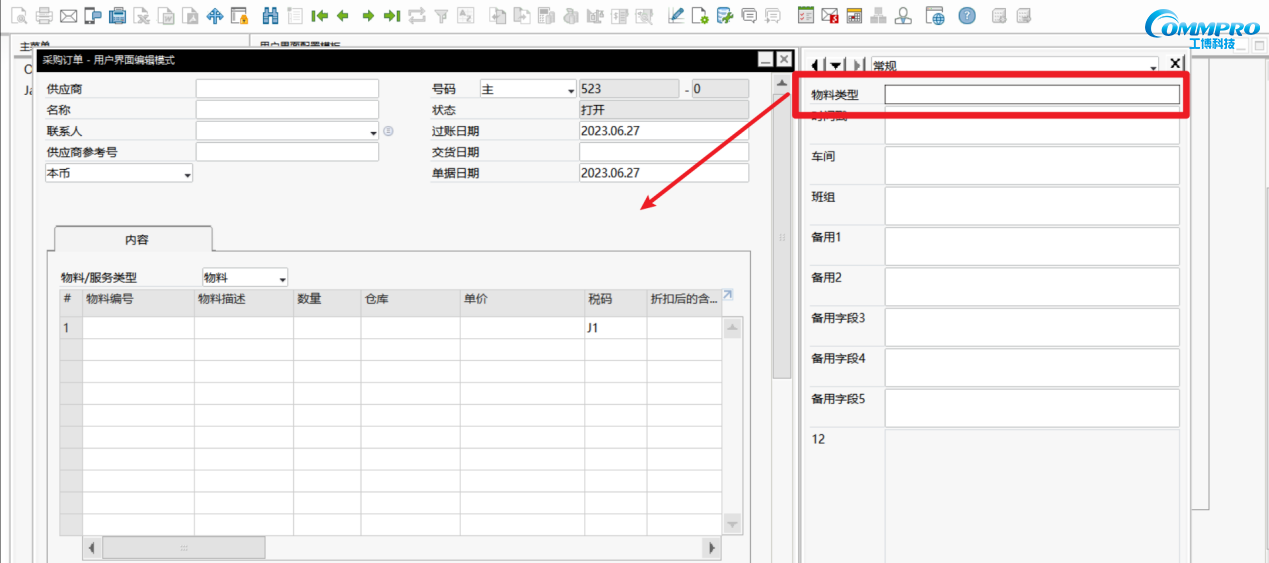
Task: Click the 税码 cell J1 in row 1
Action: coord(616,328)
